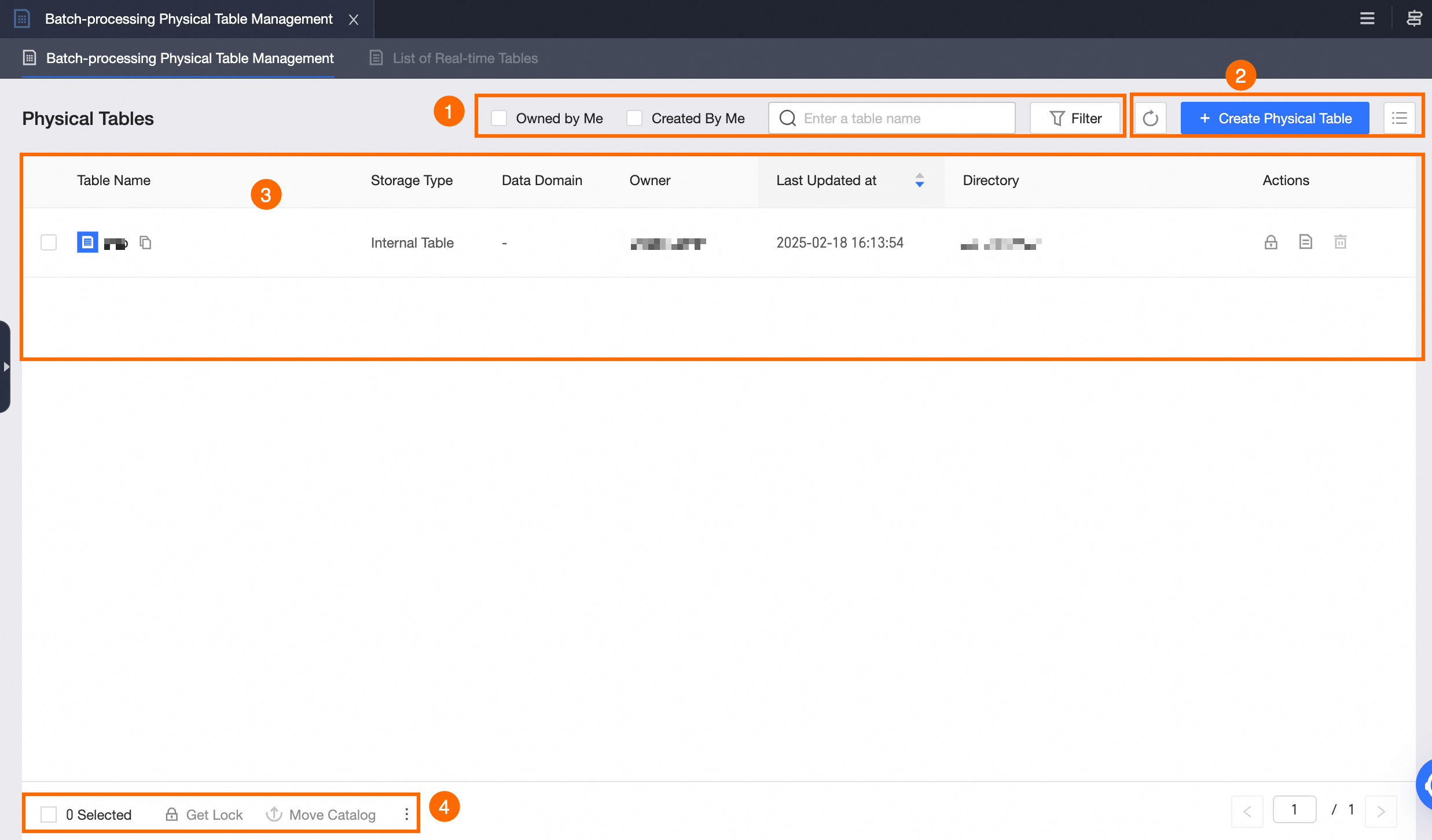This screenshot has width=1432, height=840.
Task: Refresh the physical tables list
Action: (1150, 118)
